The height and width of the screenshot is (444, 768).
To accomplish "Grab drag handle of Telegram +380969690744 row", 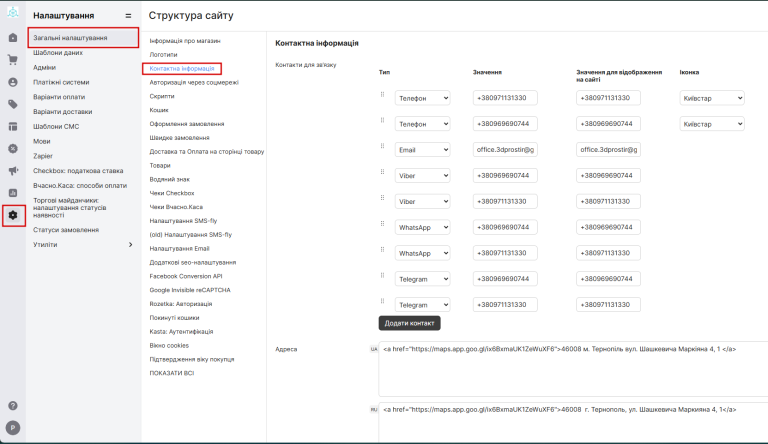I will click(383, 275).
